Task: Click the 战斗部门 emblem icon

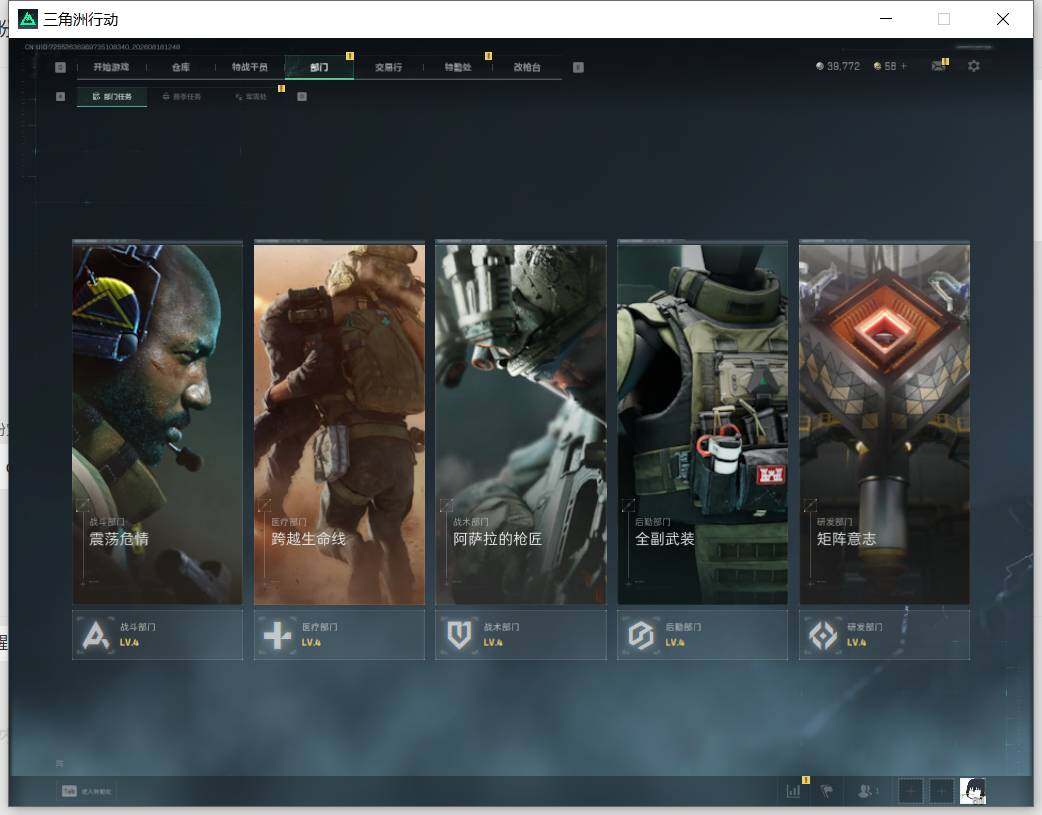Action: [96, 636]
